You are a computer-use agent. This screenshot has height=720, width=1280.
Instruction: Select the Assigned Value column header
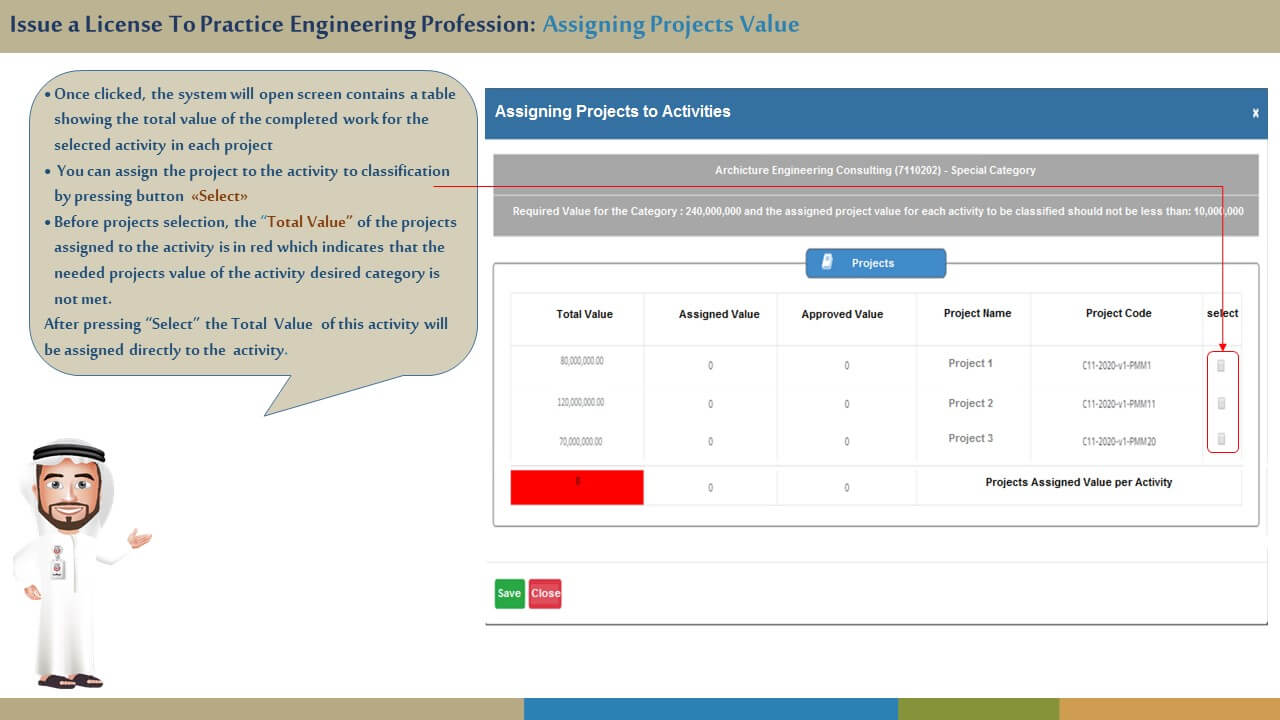point(719,314)
